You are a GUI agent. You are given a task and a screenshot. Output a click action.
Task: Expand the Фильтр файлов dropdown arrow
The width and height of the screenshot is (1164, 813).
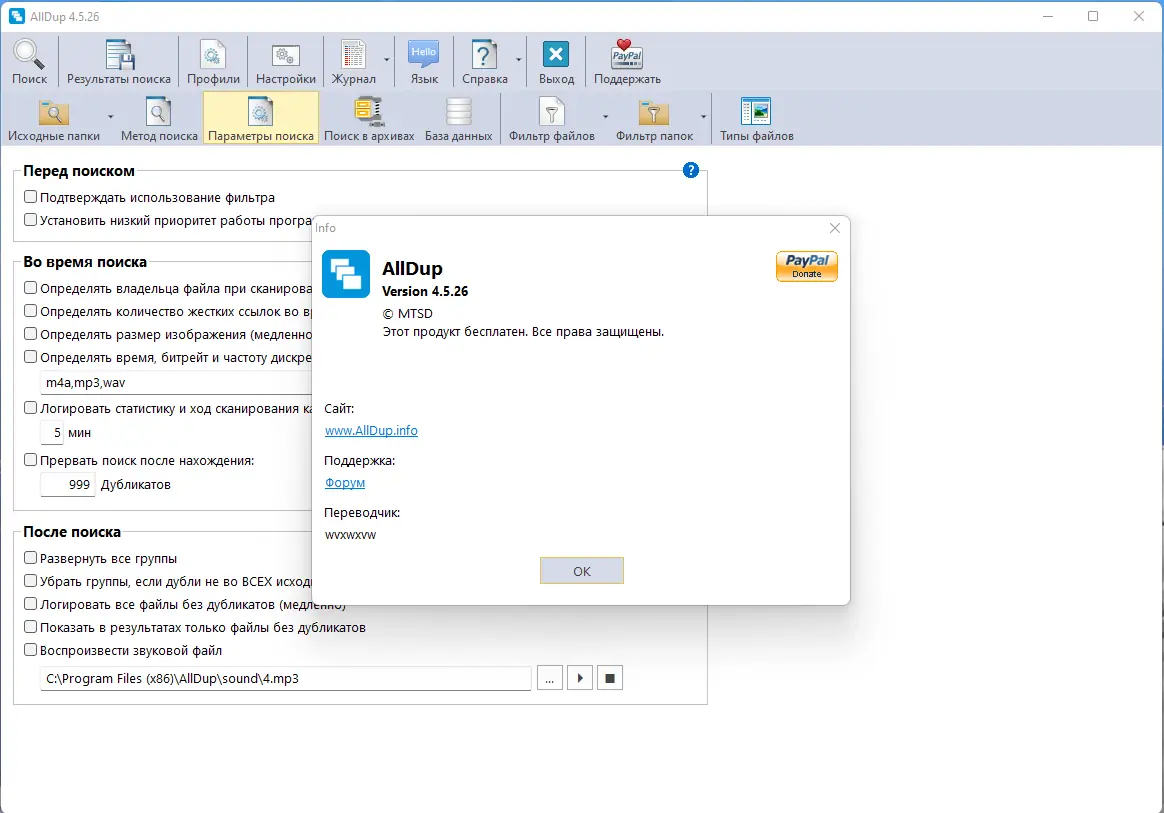(x=605, y=117)
